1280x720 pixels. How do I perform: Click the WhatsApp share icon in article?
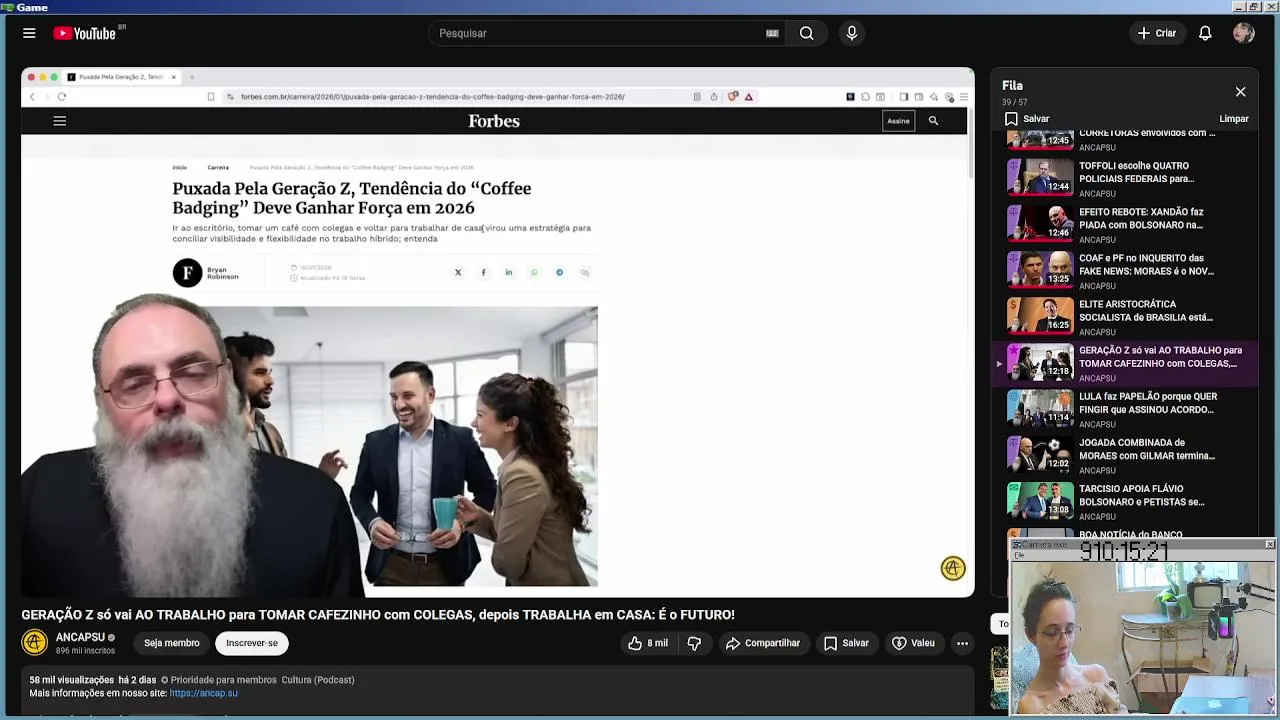pyautogui.click(x=534, y=272)
